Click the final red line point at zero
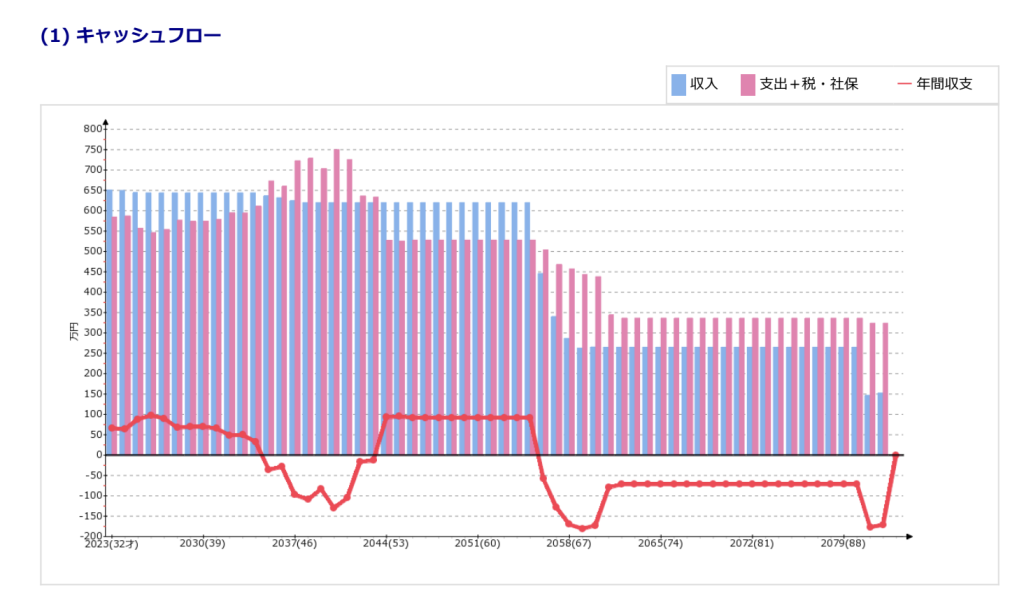The height and width of the screenshot is (610, 1024). point(895,455)
